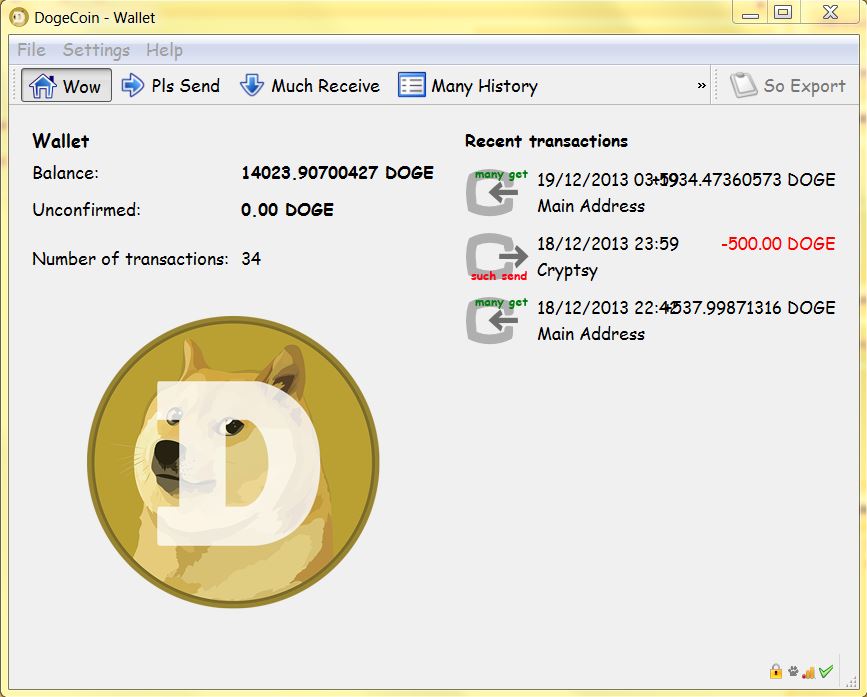Open the Settings menu
This screenshot has height=697, width=867.
point(96,50)
